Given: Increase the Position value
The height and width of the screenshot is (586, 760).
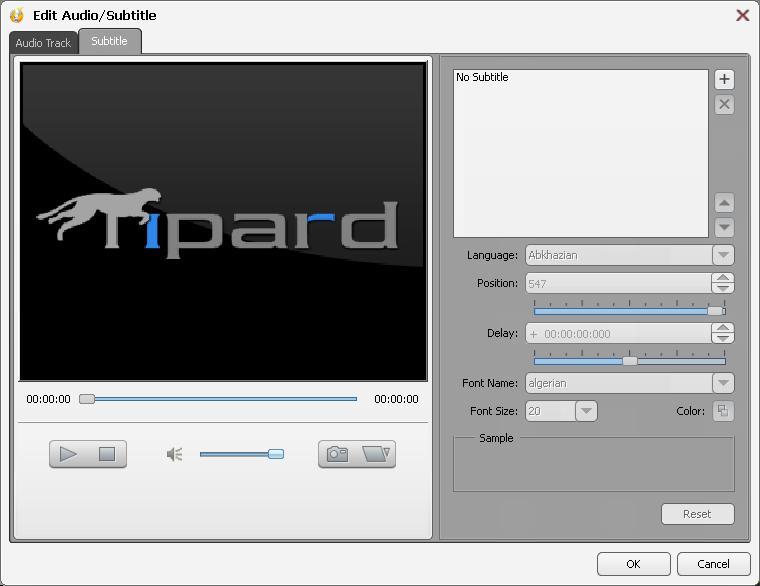Looking at the screenshot, I should point(723,278).
